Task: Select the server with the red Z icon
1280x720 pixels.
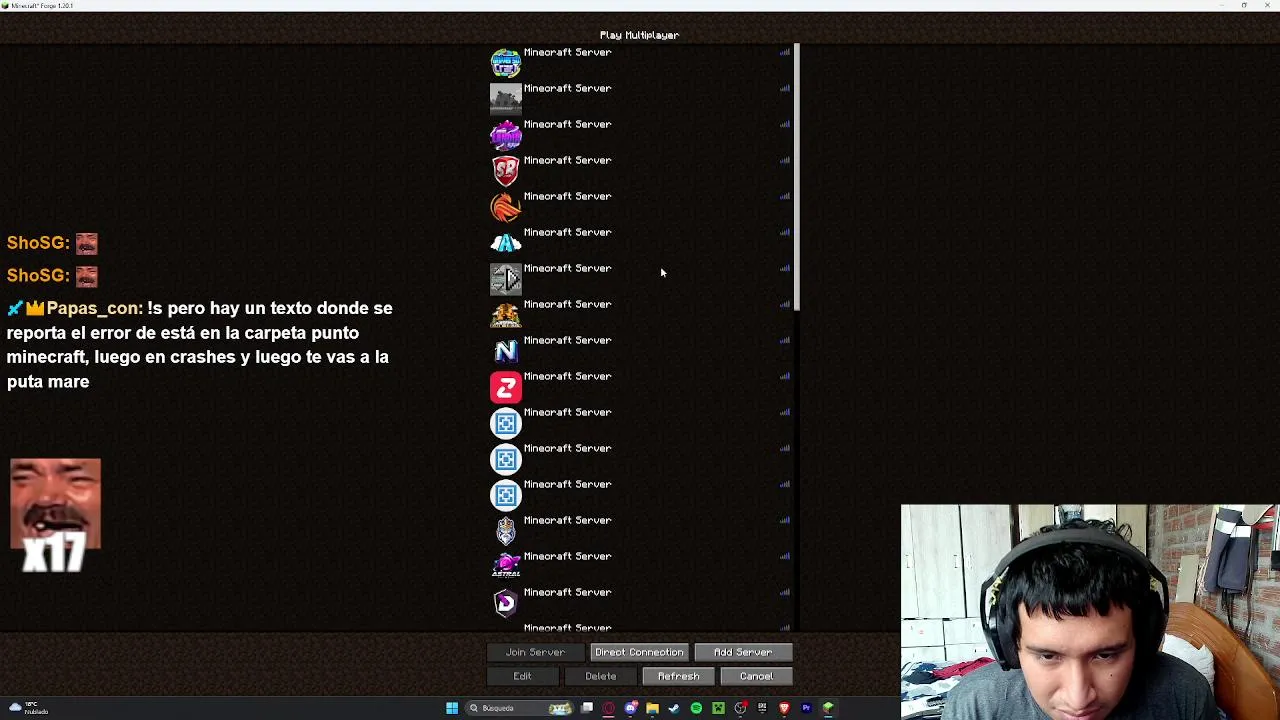Action: tap(640, 387)
